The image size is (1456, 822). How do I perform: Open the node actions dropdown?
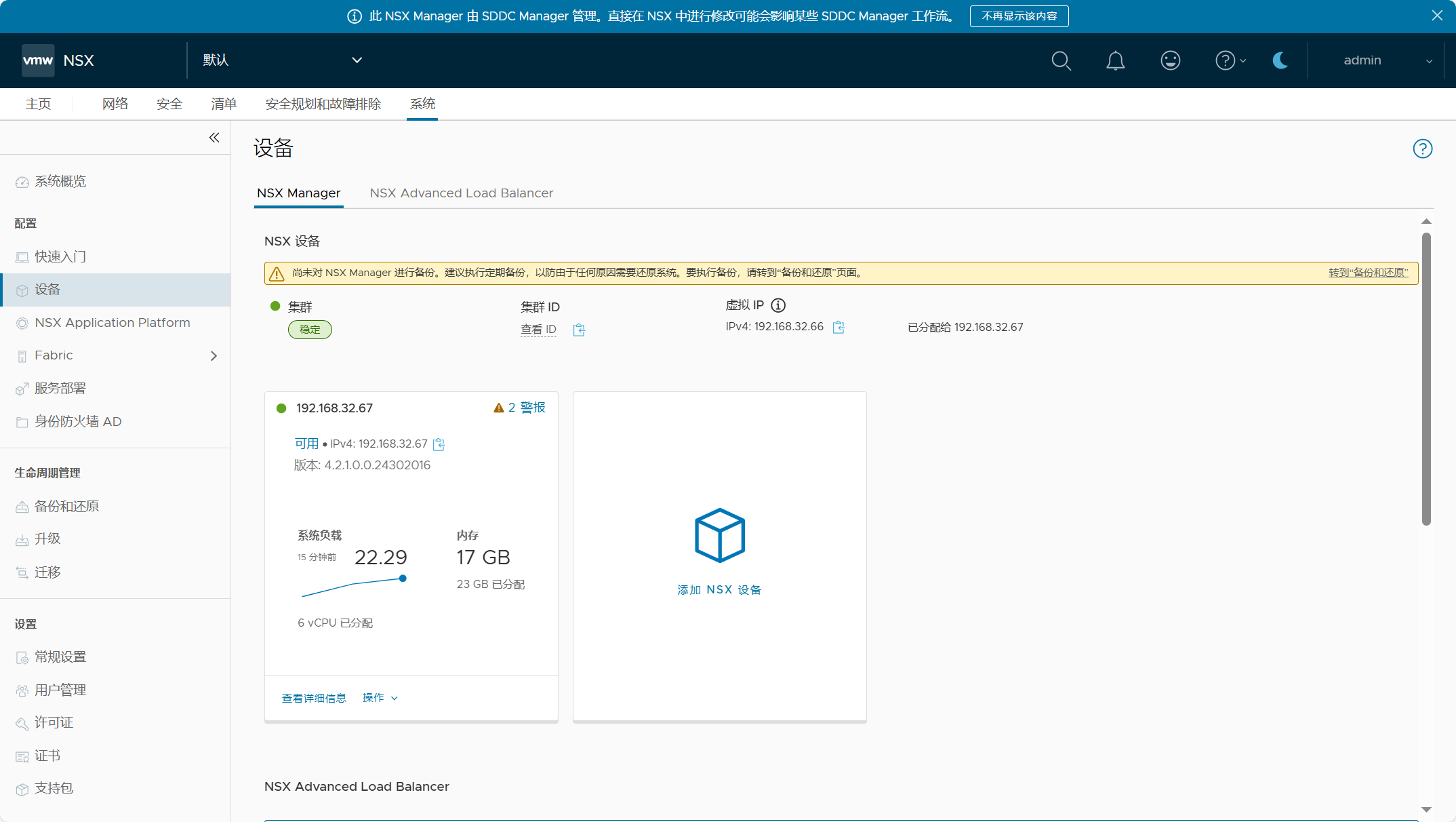click(x=380, y=698)
